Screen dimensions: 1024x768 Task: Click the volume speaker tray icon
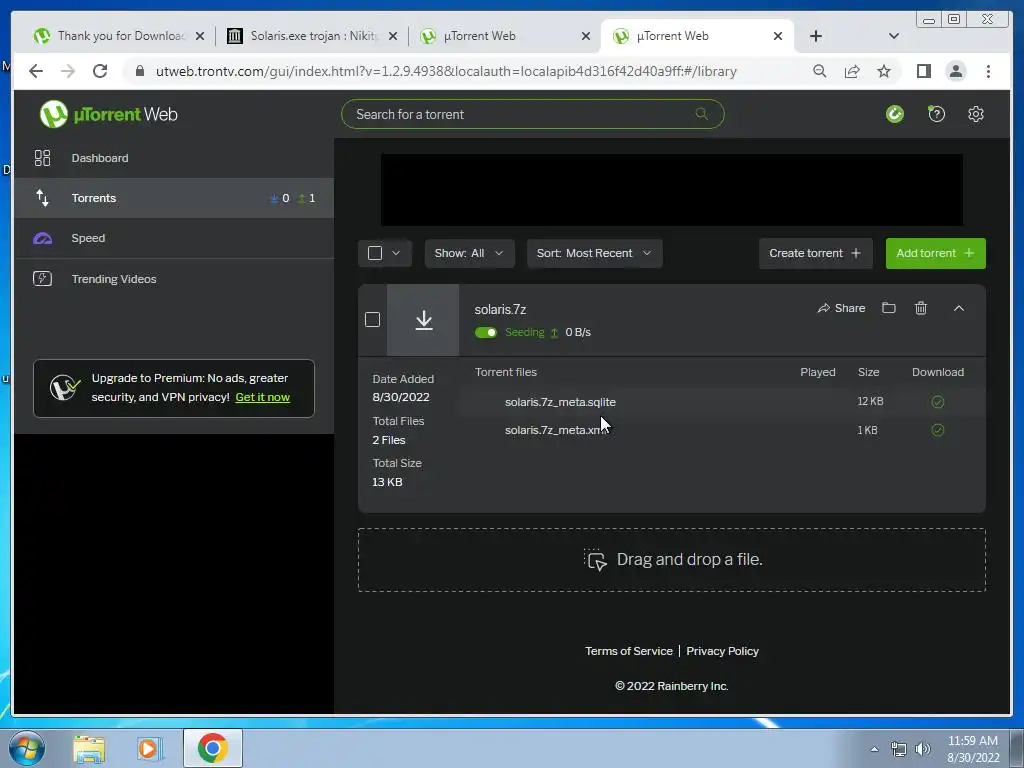(923, 749)
